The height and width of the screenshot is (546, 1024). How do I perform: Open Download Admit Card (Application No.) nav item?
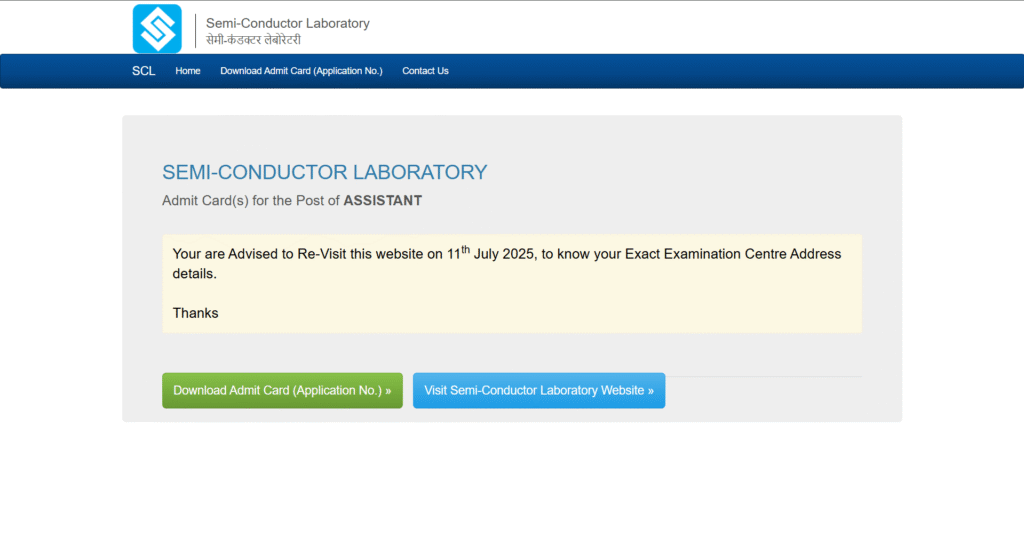(301, 71)
